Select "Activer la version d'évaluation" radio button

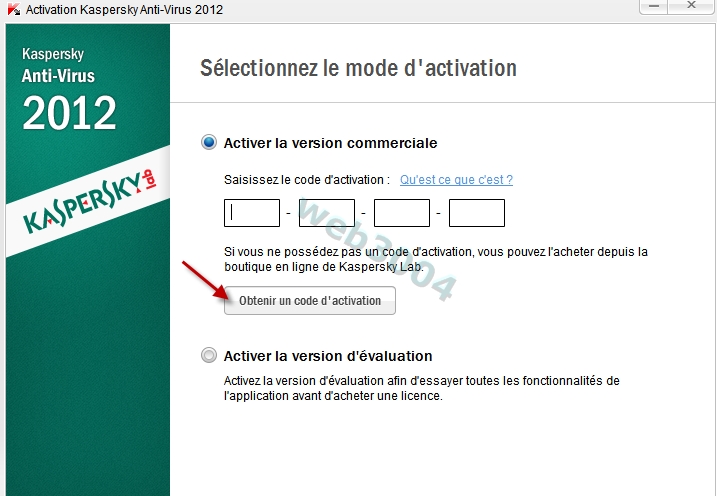pyautogui.click(x=209, y=355)
